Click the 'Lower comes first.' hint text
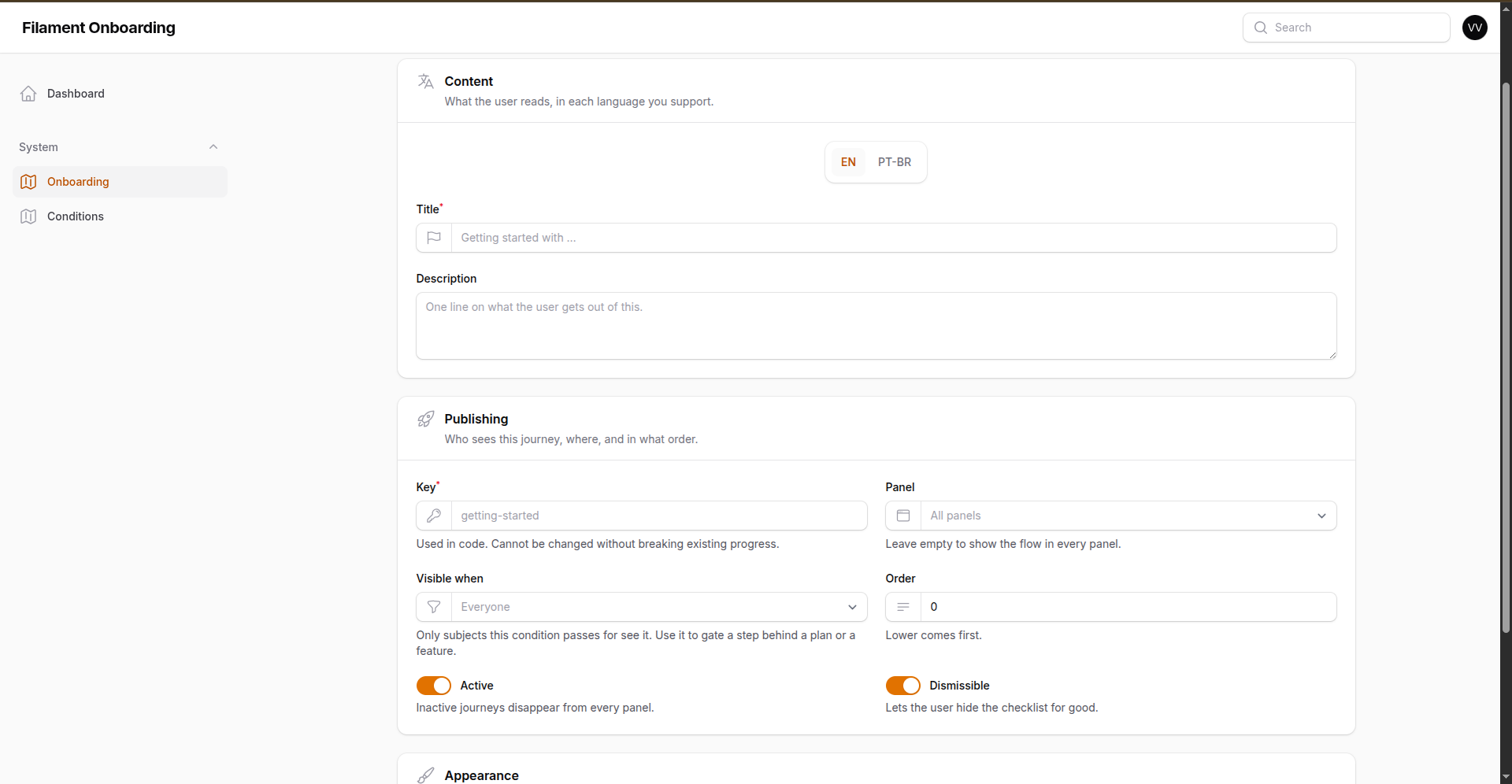Screen dimensions: 1512x784 pos(934,635)
